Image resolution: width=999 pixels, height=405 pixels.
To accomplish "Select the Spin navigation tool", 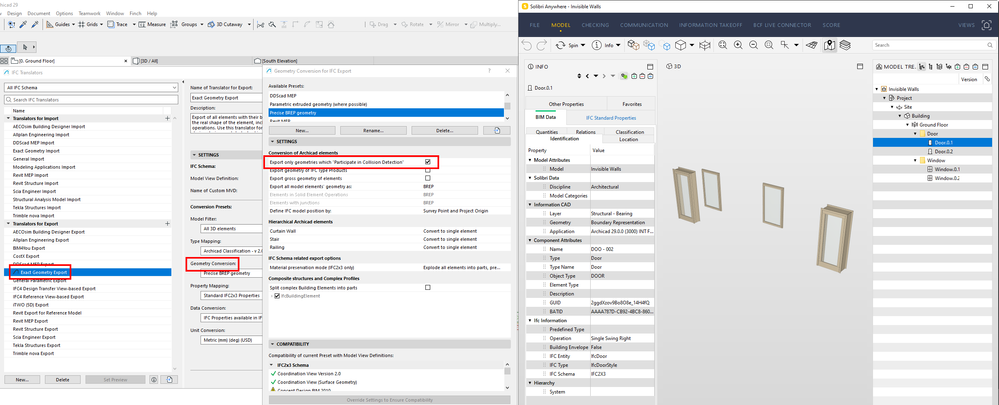I will pos(568,45).
